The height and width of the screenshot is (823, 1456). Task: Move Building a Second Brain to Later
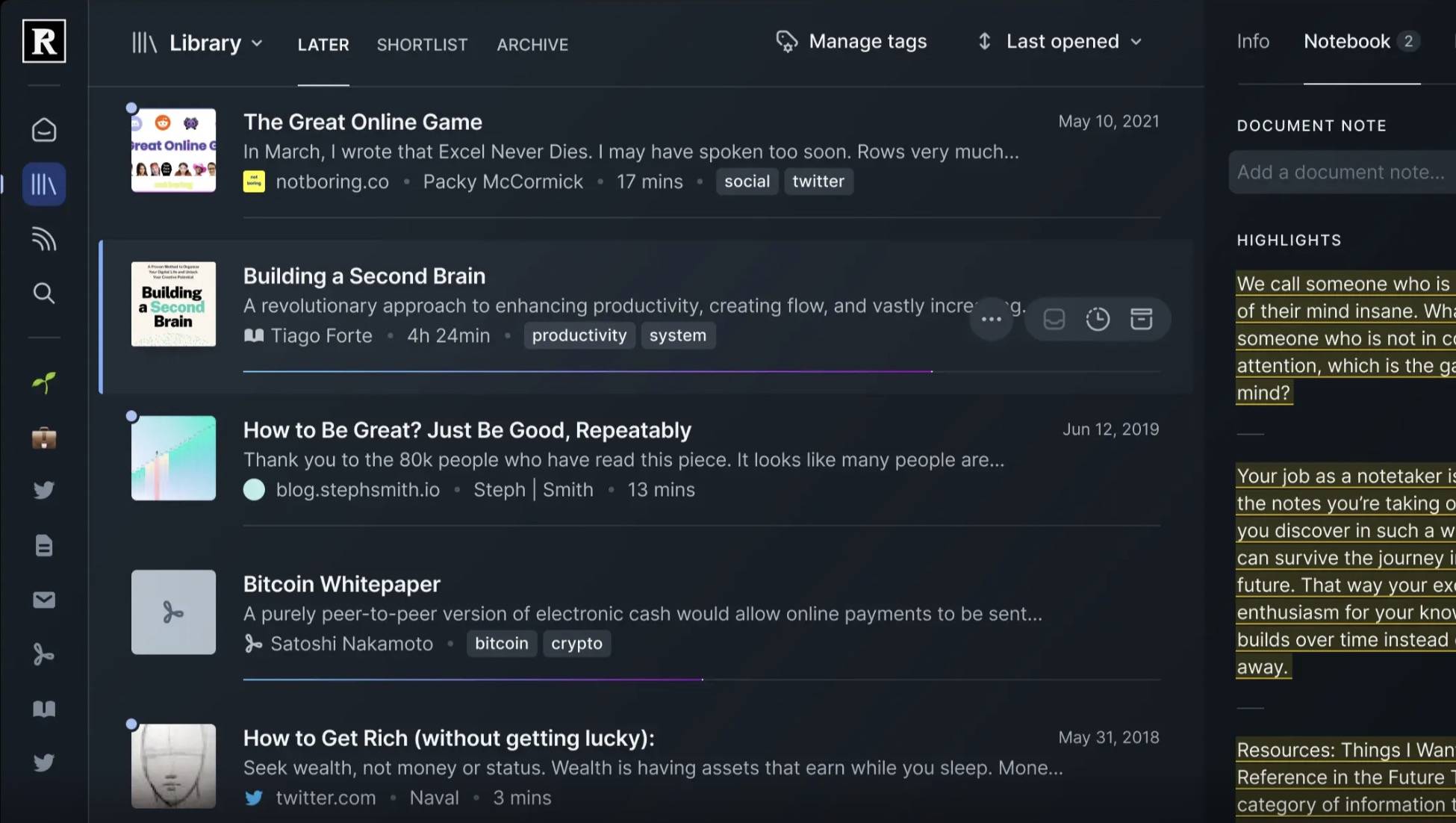(1097, 319)
